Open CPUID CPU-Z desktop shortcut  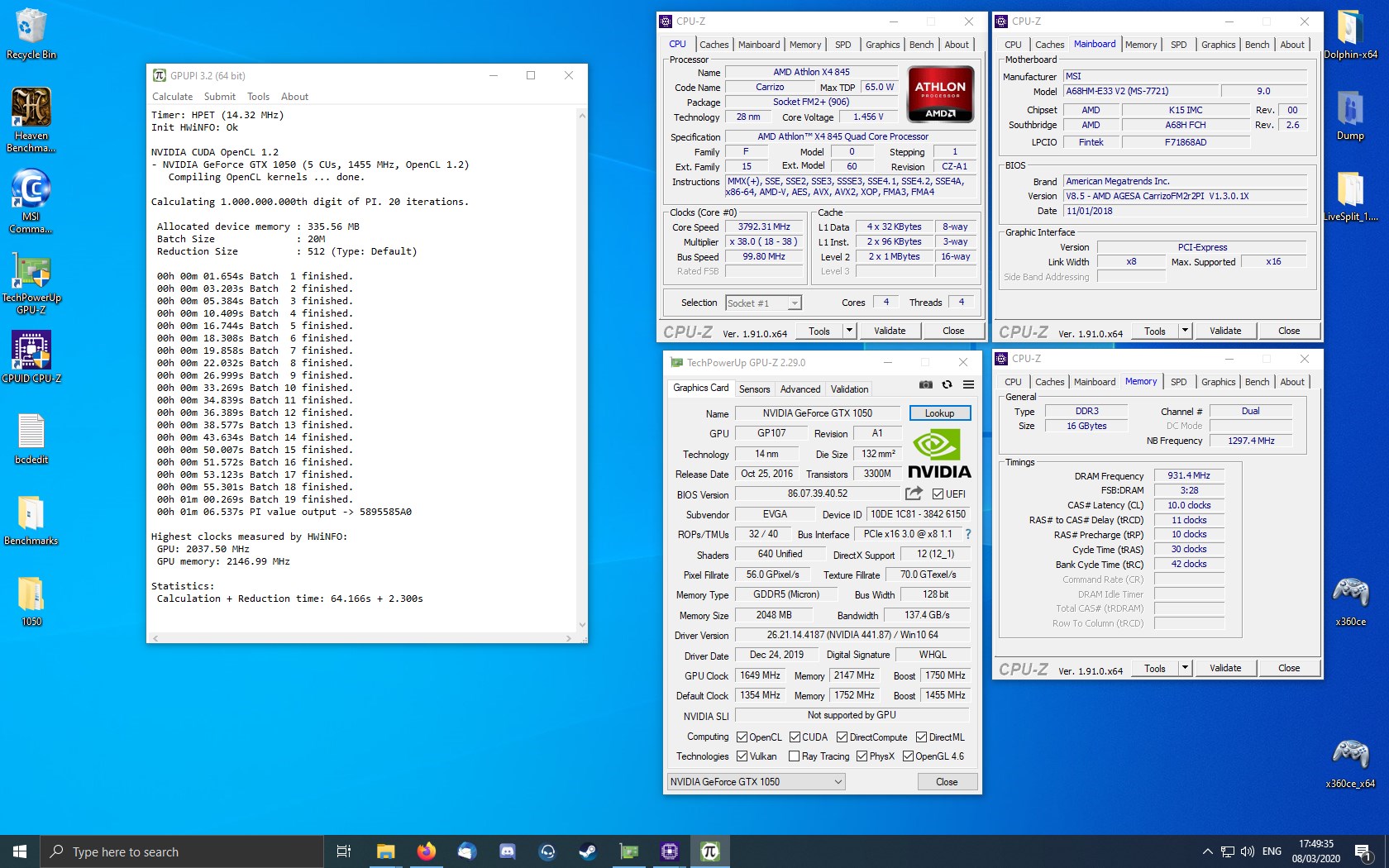pyautogui.click(x=31, y=357)
